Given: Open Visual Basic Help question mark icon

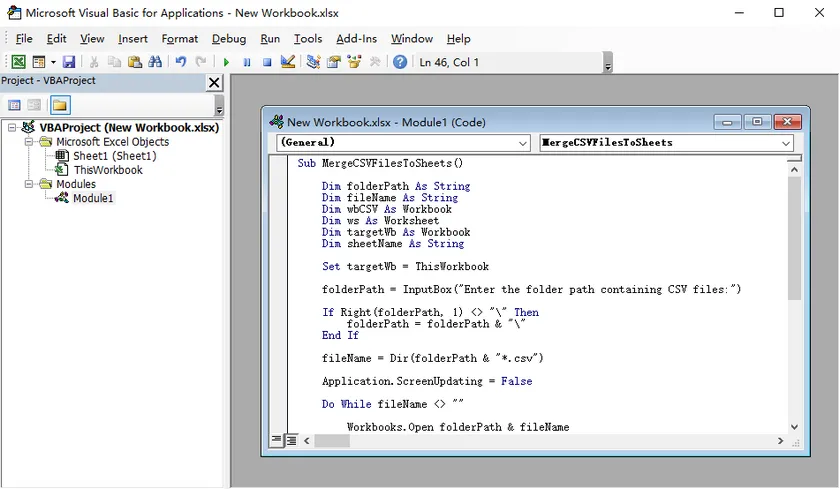Looking at the screenshot, I should tap(400, 62).
